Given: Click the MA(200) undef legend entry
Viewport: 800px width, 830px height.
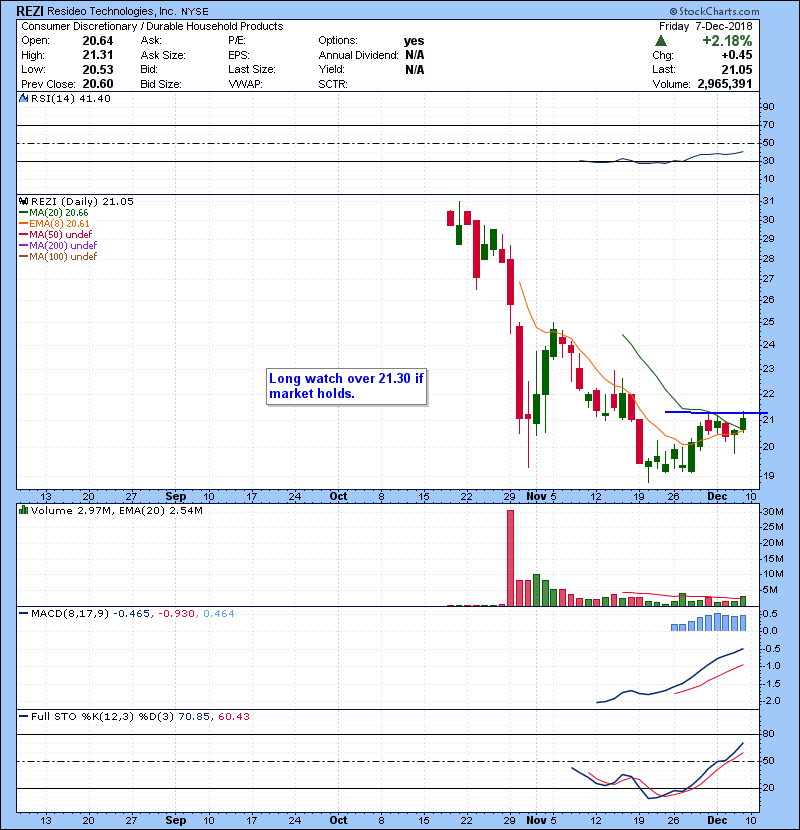Looking at the screenshot, I should 58,246.
